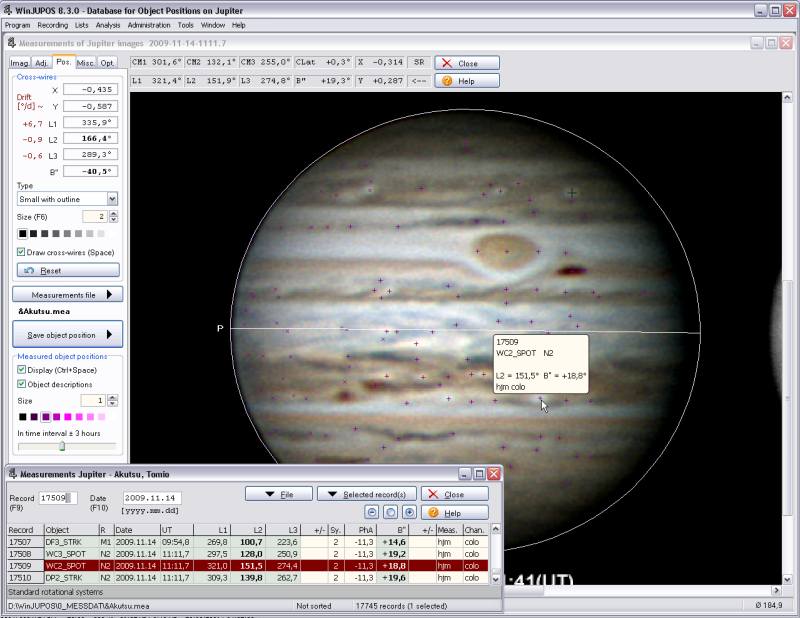
Task: Click Close button in Measurements Jupiter window
Action: (x=455, y=494)
